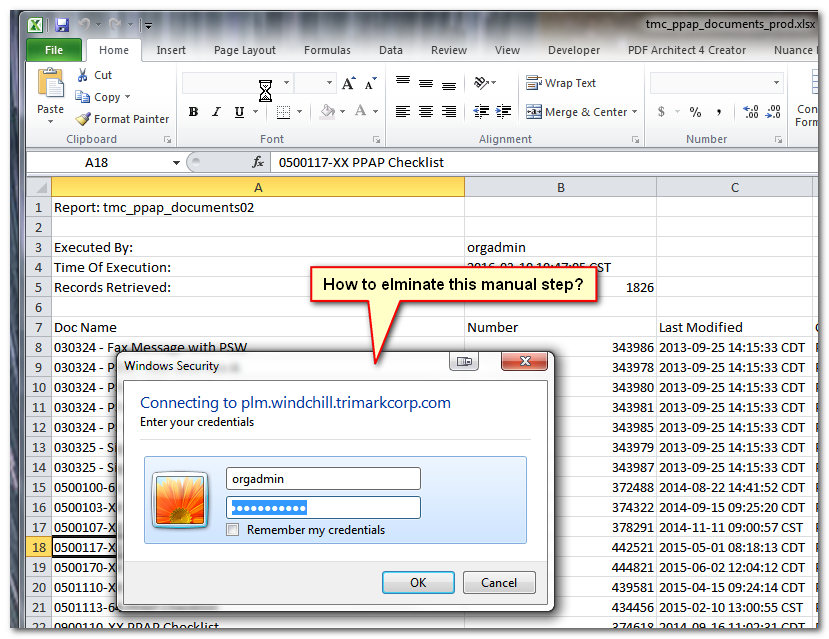Click Middle Align icon
Image resolution: width=829 pixels, height=639 pixels.
[426, 83]
